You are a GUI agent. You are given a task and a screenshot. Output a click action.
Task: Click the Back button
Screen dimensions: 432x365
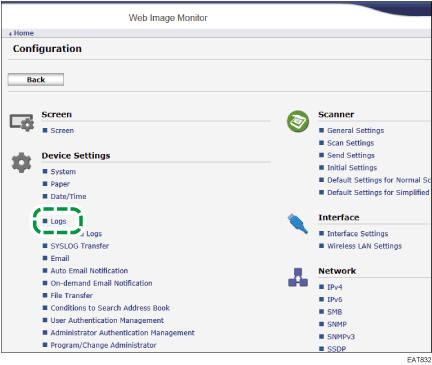[36, 80]
